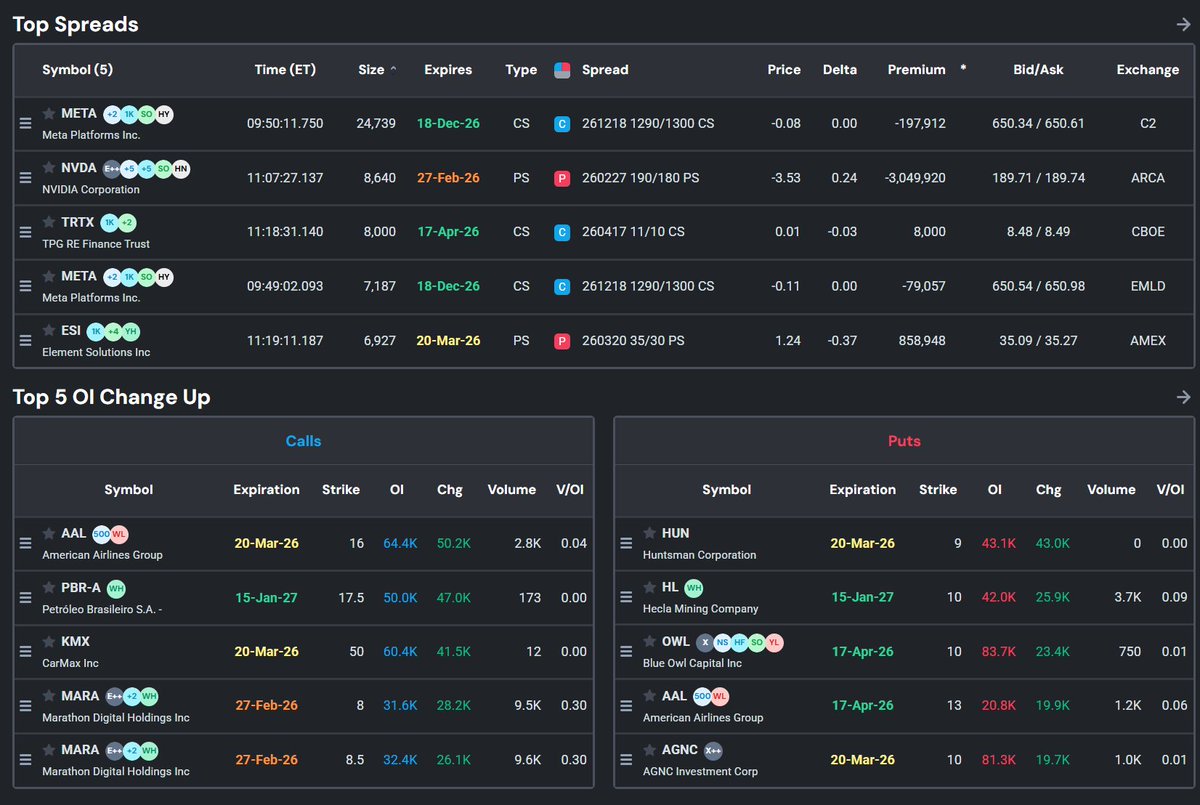Screen dimensions: 1200x805
Task: Favorite AAL in the Calls table
Action: coord(49,533)
